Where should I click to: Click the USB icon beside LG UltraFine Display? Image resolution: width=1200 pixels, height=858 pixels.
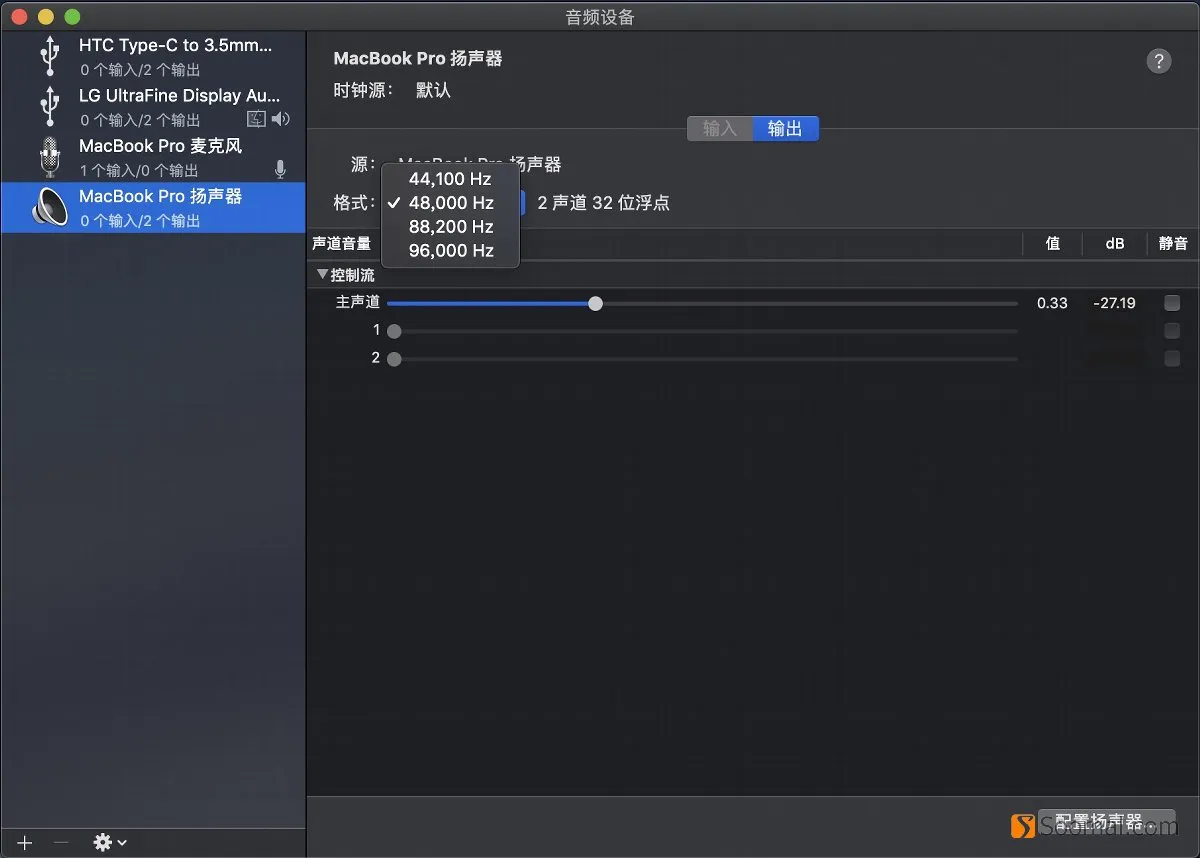(x=49, y=106)
